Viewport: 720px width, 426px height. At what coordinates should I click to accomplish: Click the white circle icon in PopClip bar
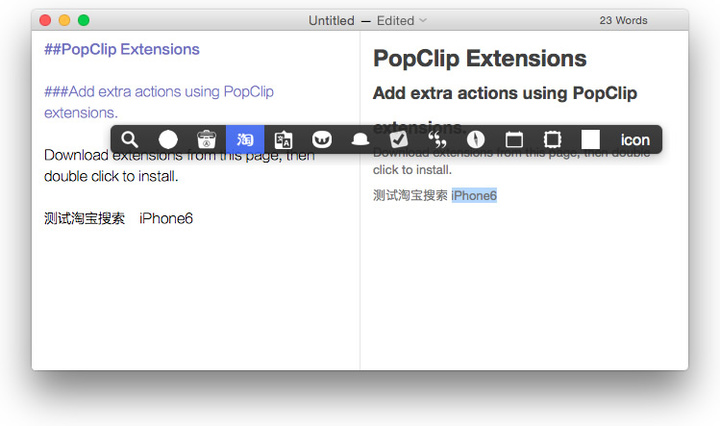[x=168, y=140]
